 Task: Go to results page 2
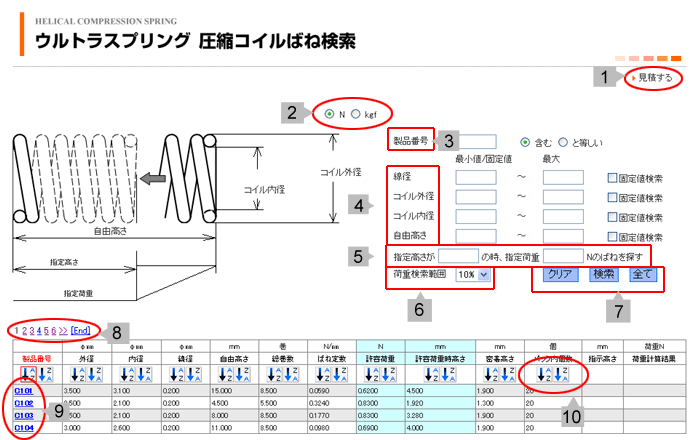coord(25,331)
